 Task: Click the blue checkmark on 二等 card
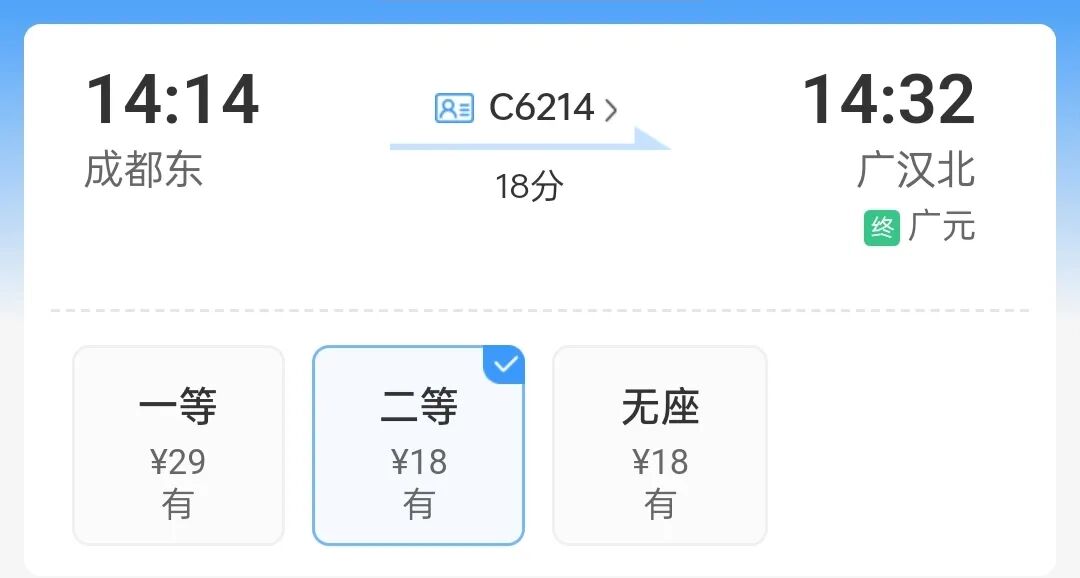coord(506,364)
